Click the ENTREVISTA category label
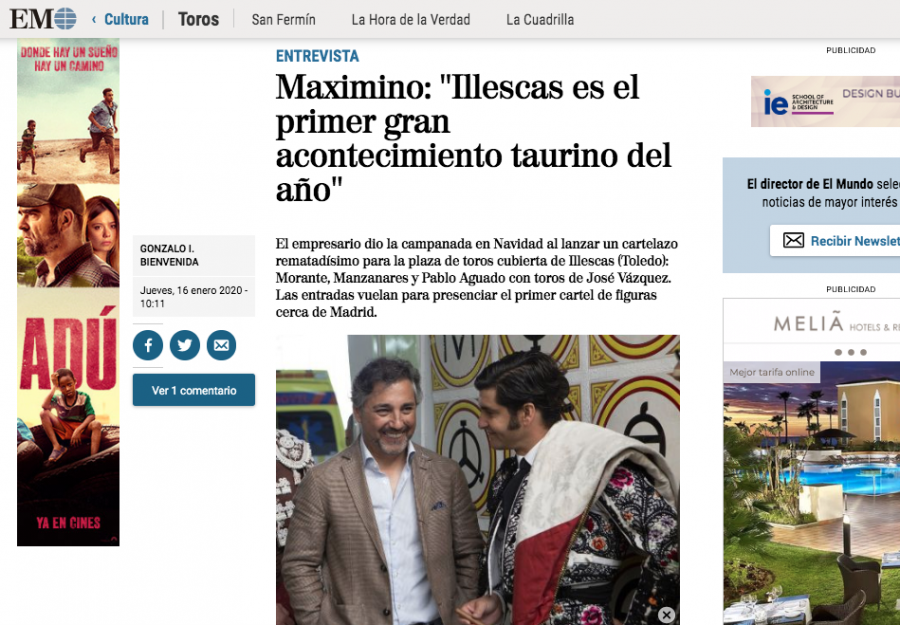This screenshot has width=900, height=625. tap(317, 56)
